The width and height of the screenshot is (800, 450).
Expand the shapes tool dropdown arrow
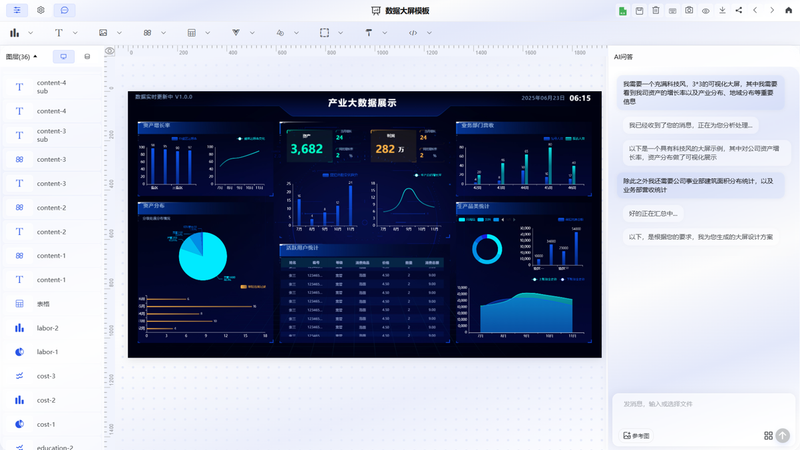[296, 33]
